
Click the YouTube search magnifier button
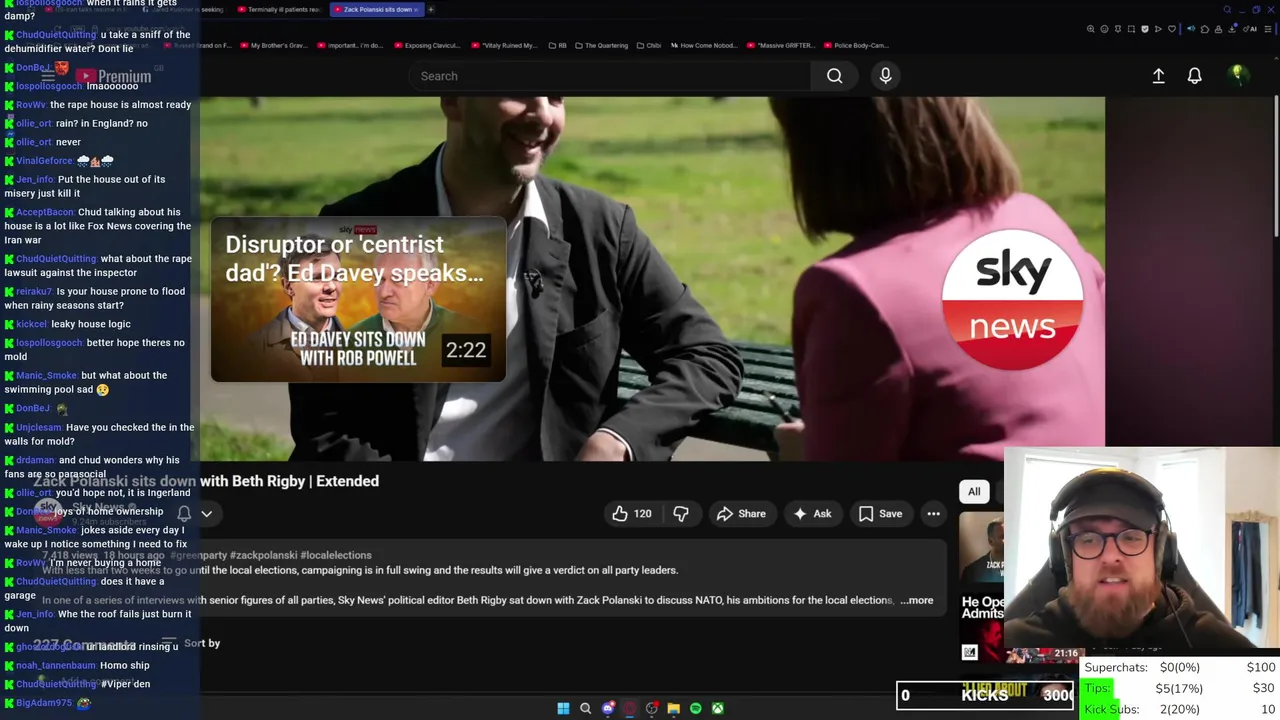[x=834, y=76]
